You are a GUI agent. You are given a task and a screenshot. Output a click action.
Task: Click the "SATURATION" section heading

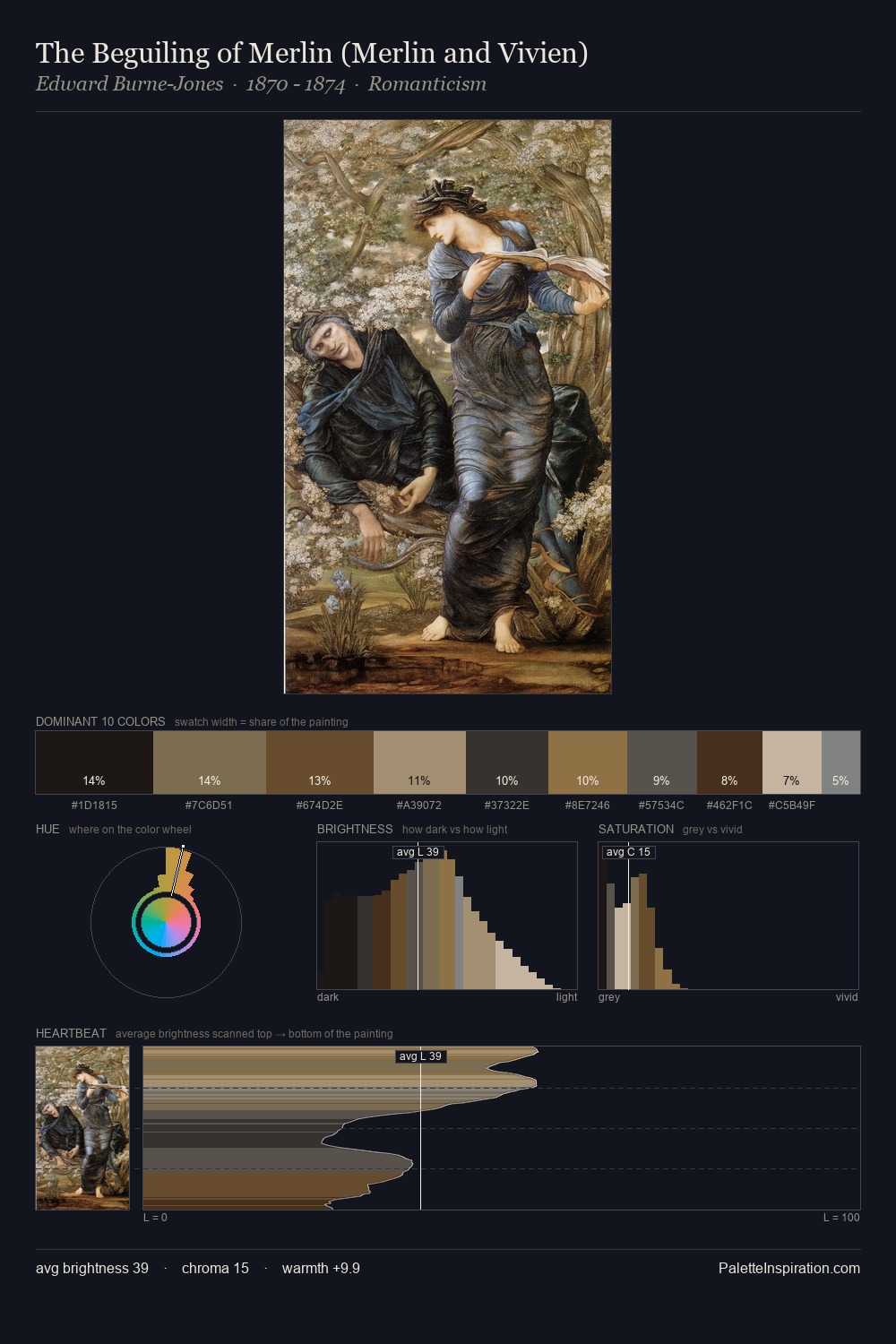[x=636, y=829]
